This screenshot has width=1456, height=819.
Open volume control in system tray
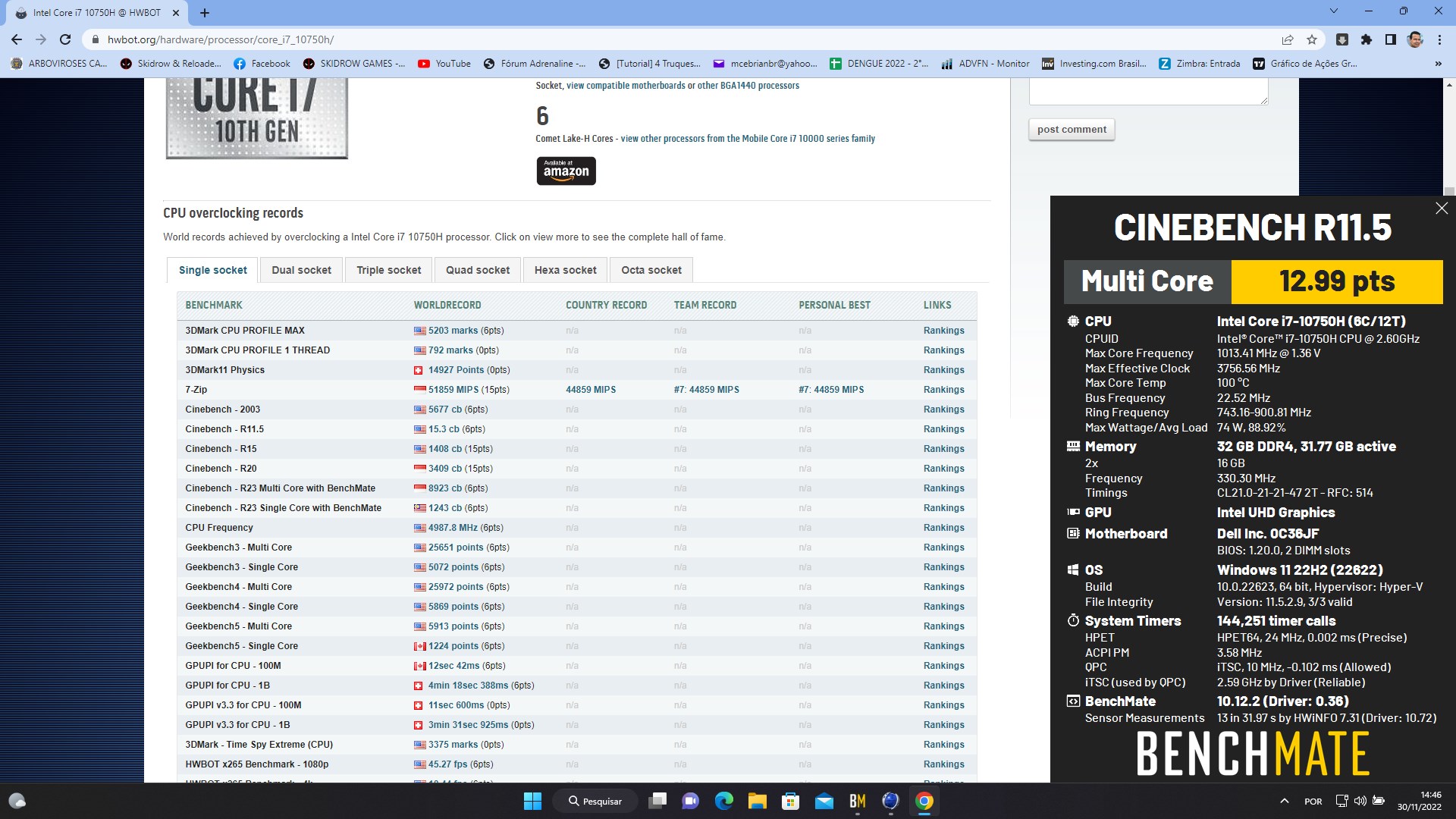1360,801
